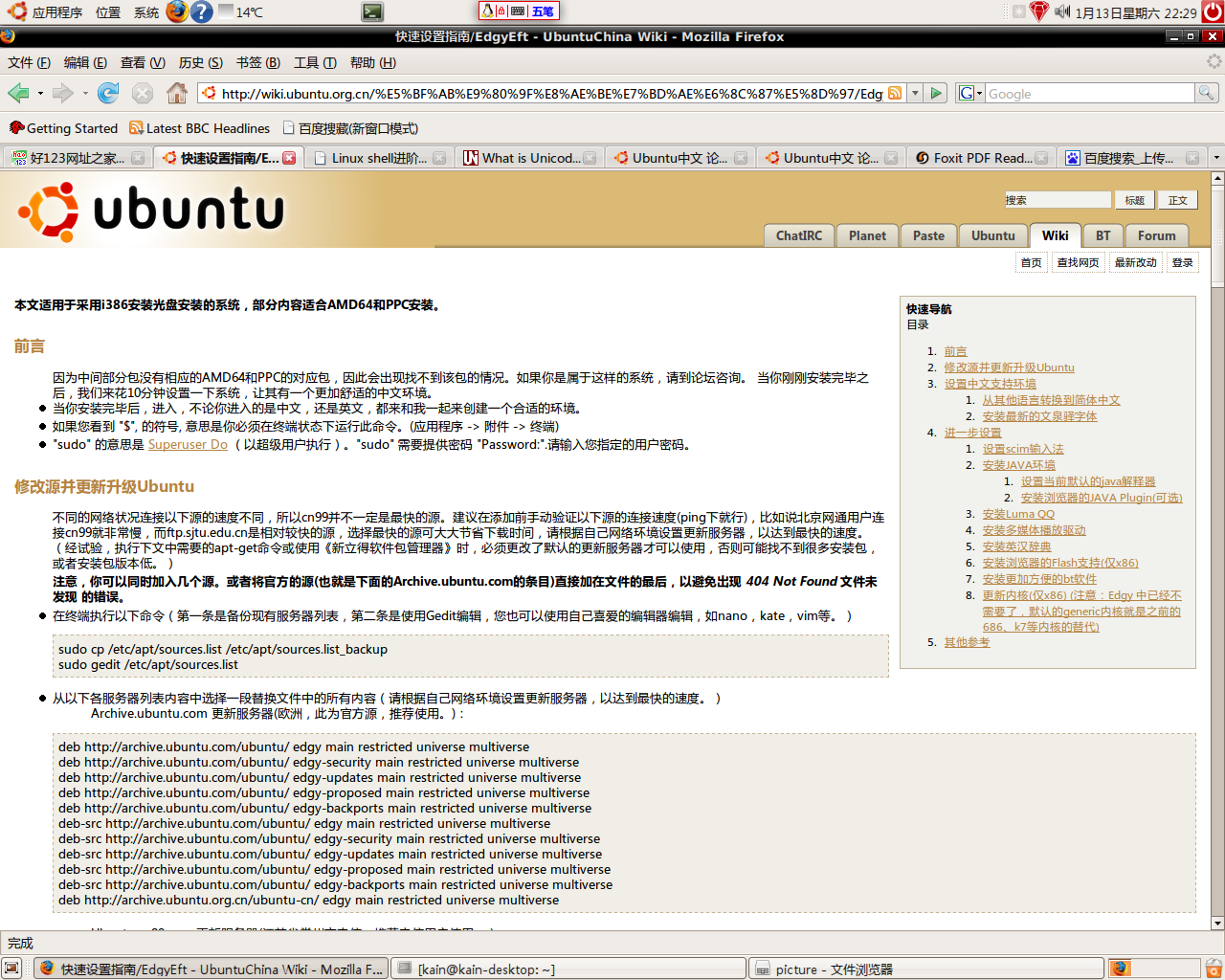Switch to the What is Unicod... tab
The height and width of the screenshot is (980, 1225).
[x=529, y=158]
